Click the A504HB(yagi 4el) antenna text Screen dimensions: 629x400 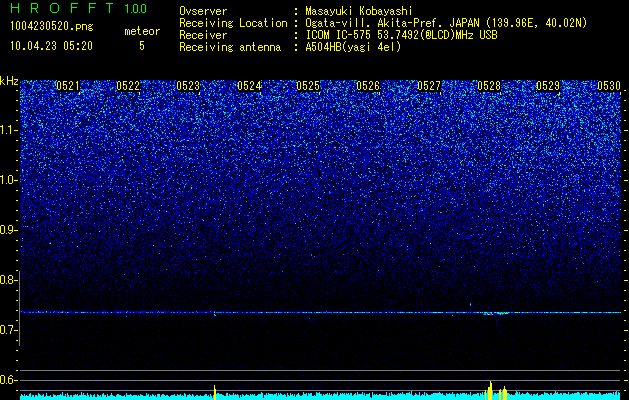(353, 47)
